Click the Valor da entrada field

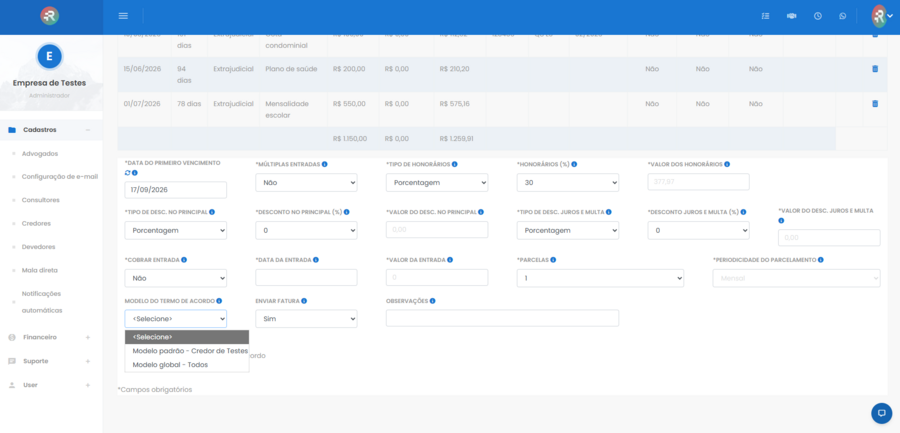[437, 277]
